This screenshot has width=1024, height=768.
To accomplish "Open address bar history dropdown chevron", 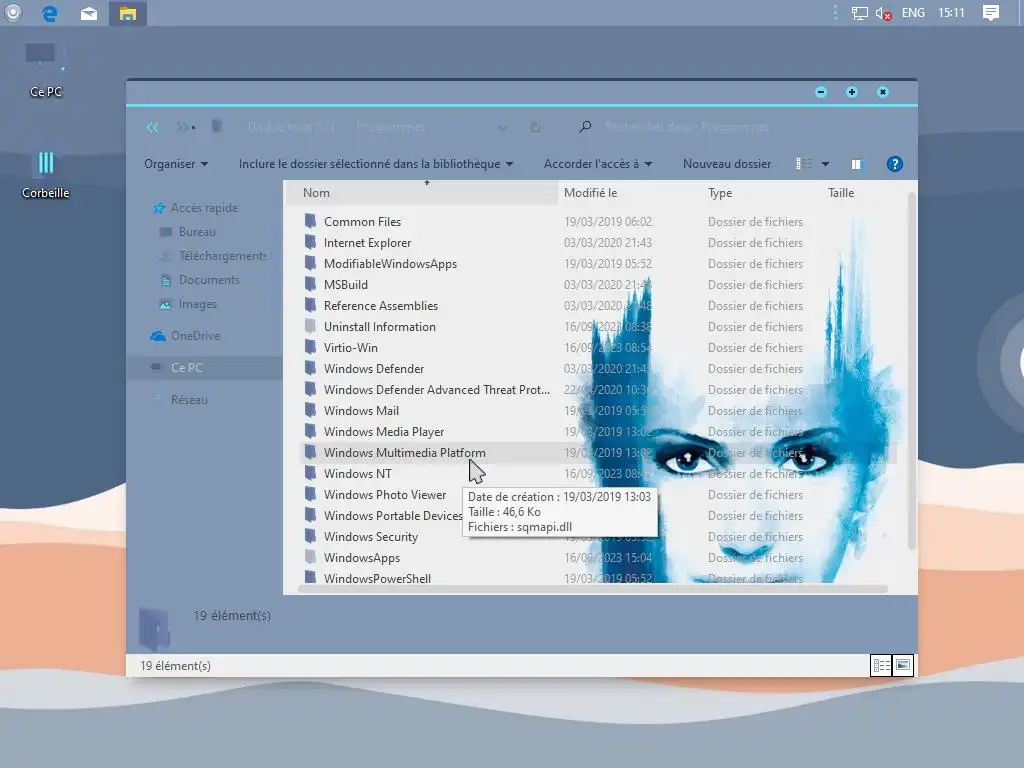I will click(502, 127).
